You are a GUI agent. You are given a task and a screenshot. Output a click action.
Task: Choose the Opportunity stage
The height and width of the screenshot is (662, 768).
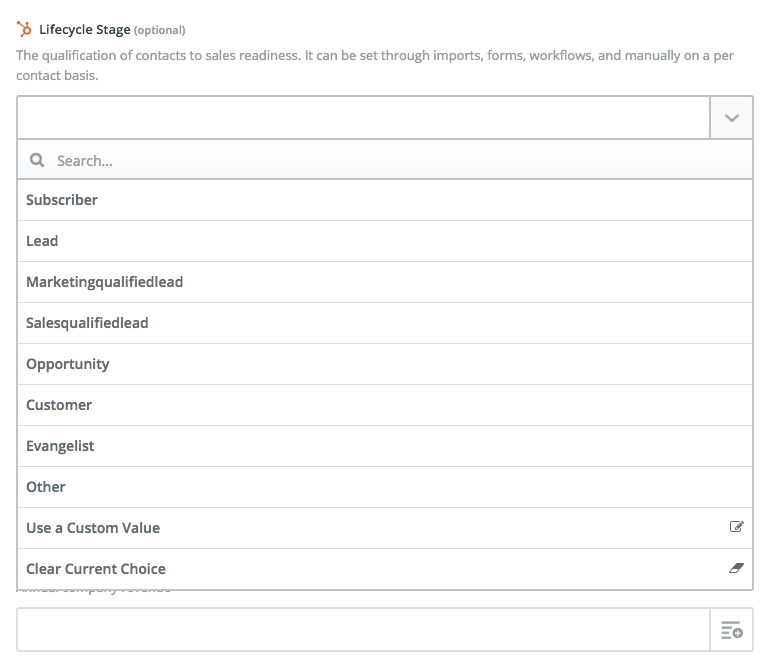(385, 364)
